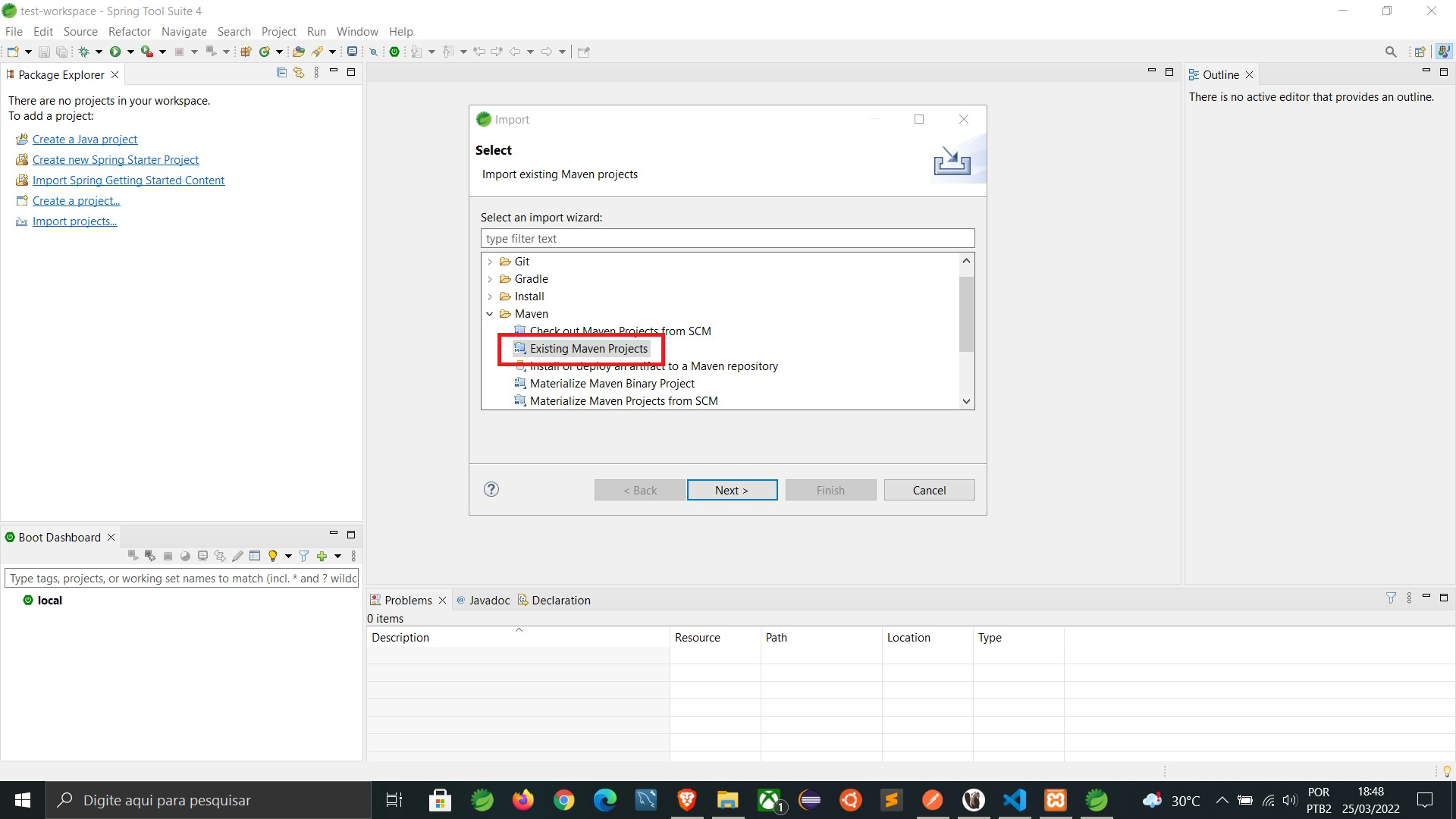Open the Search magnifier in top toolbar
1456x819 pixels.
tap(1390, 52)
